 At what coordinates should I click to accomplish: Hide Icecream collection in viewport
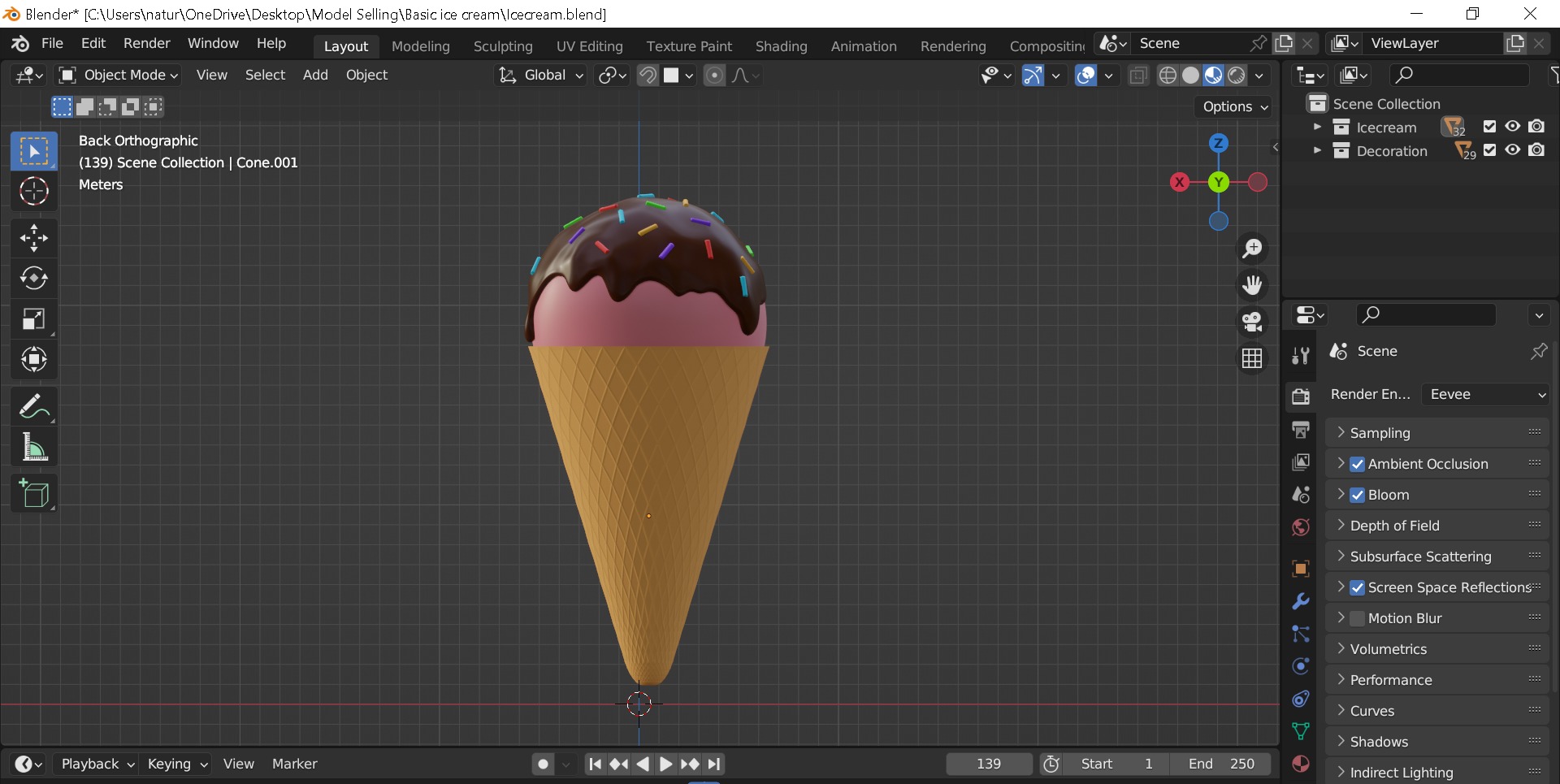1512,127
